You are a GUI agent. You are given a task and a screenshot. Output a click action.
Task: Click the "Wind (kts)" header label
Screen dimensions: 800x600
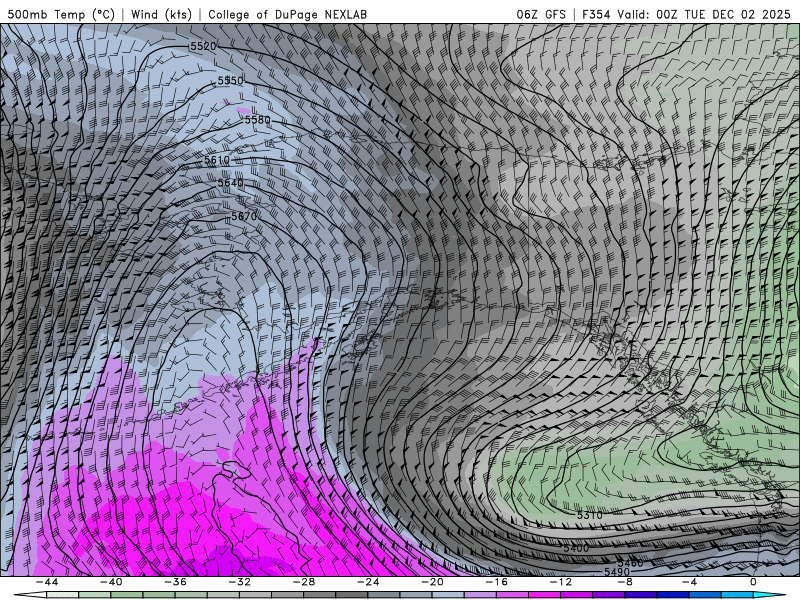(x=161, y=14)
